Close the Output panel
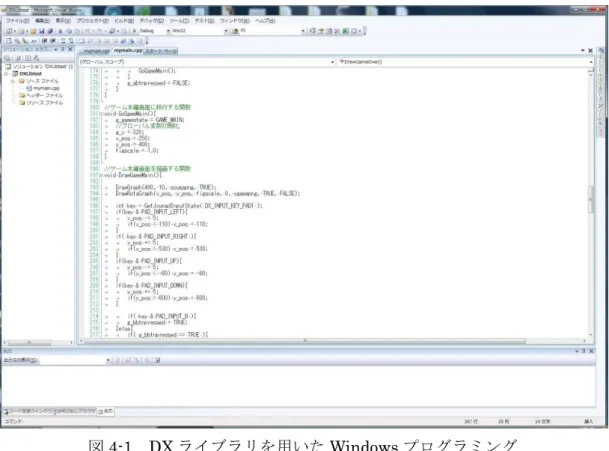 pyautogui.click(x=592, y=351)
